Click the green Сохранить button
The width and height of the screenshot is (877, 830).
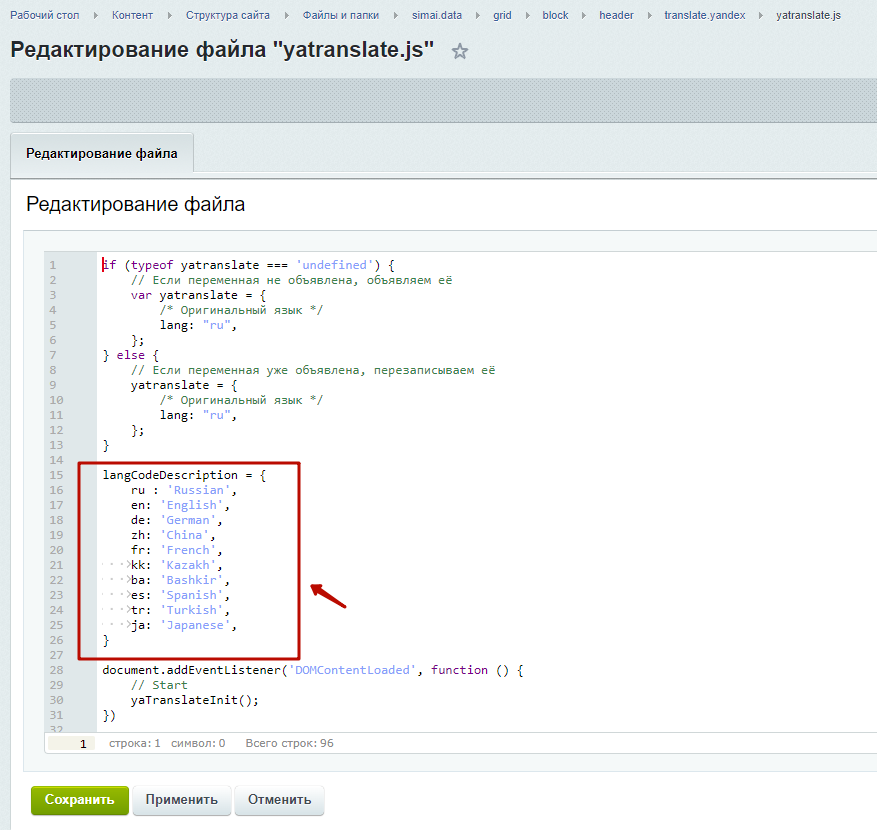80,800
